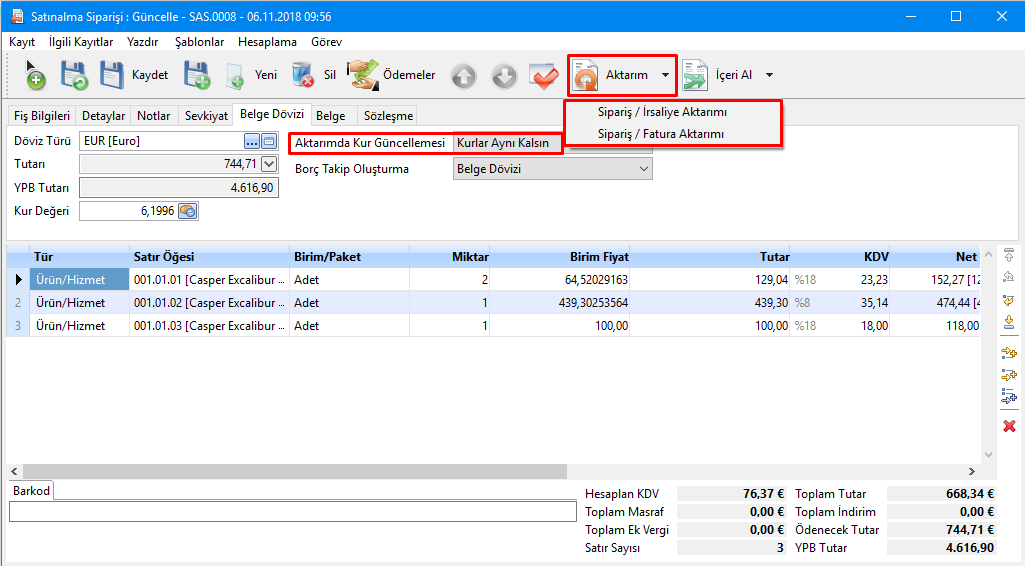Image resolution: width=1025 pixels, height=566 pixels.
Task: Open the Hesaplama menu
Action: [267, 42]
